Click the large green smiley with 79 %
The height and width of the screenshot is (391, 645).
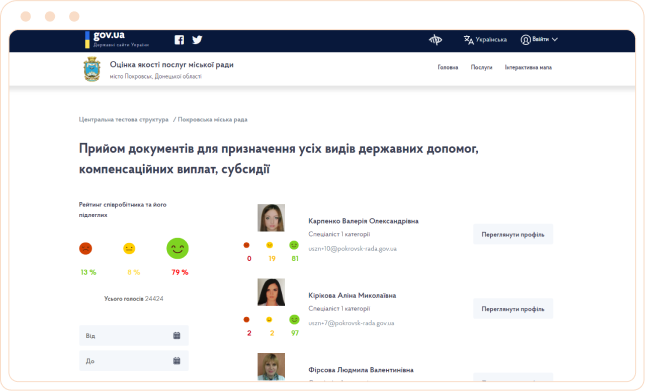tap(177, 248)
